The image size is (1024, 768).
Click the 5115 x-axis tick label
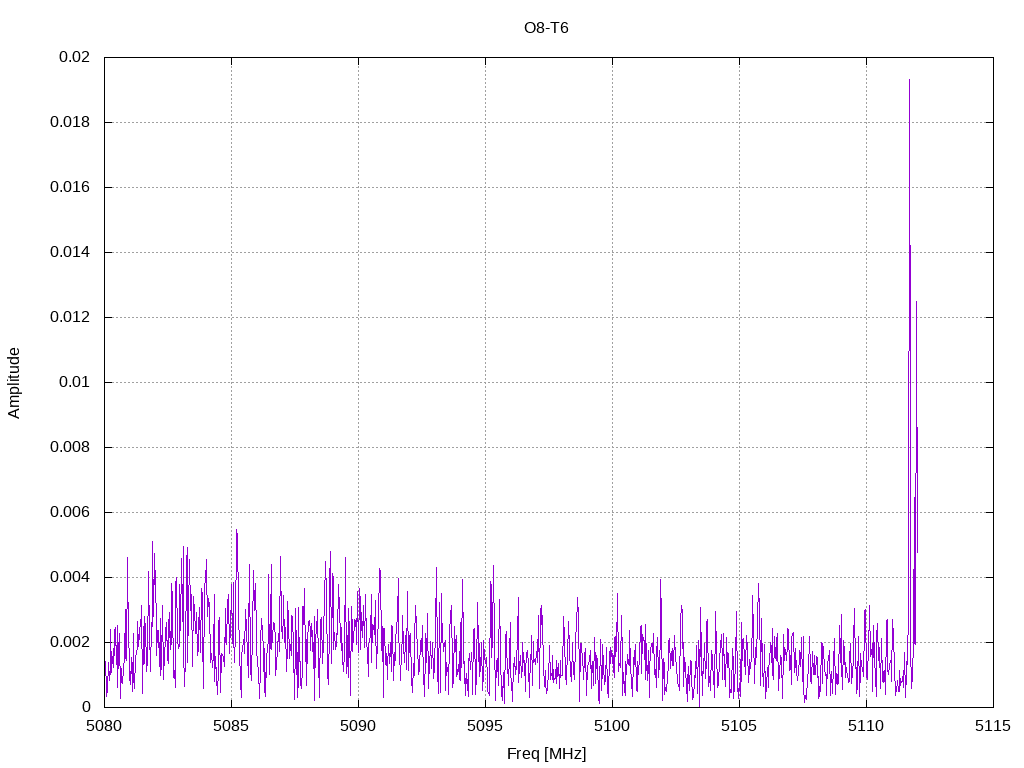(993, 726)
